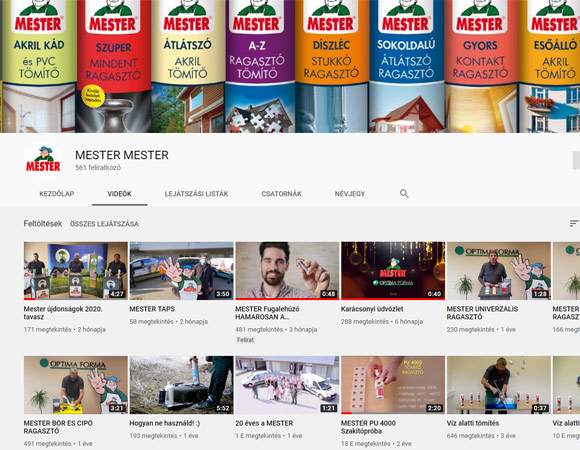
Task: Click the ÁTLÁTSZÓ AKRIL TÖMÍTŐ banner tube
Action: pyautogui.click(x=188, y=66)
